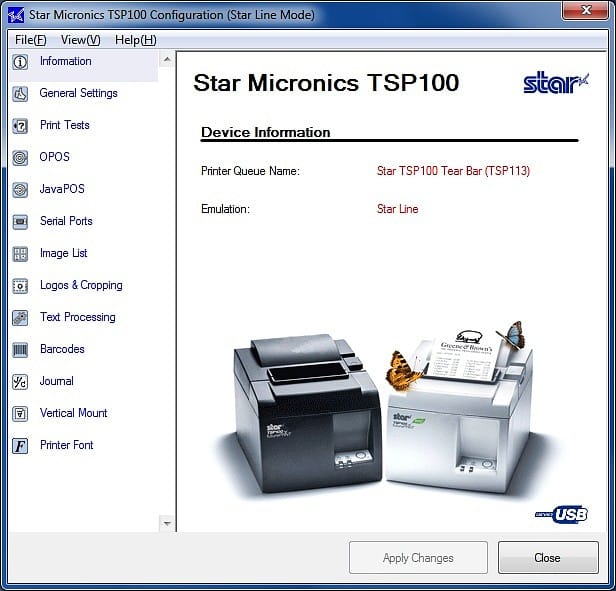Image resolution: width=616 pixels, height=591 pixels.
Task: Click the Vertical Mount icon
Action: (20, 414)
